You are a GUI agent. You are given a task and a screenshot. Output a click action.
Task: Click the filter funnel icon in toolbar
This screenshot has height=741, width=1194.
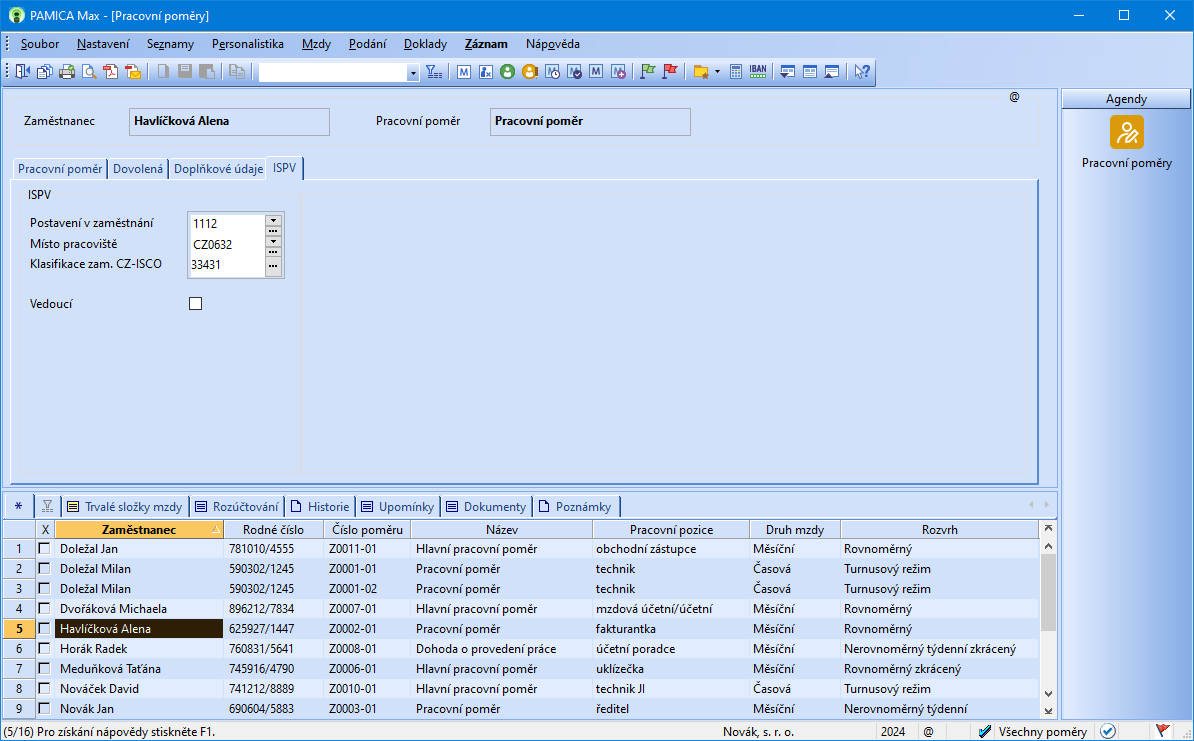(x=433, y=72)
